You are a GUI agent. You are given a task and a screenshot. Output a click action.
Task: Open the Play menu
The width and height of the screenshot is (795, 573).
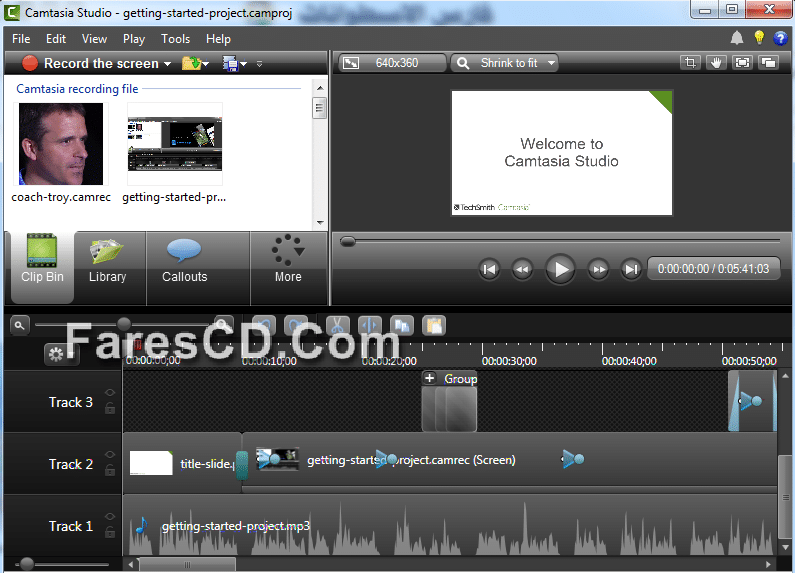[x=134, y=39]
